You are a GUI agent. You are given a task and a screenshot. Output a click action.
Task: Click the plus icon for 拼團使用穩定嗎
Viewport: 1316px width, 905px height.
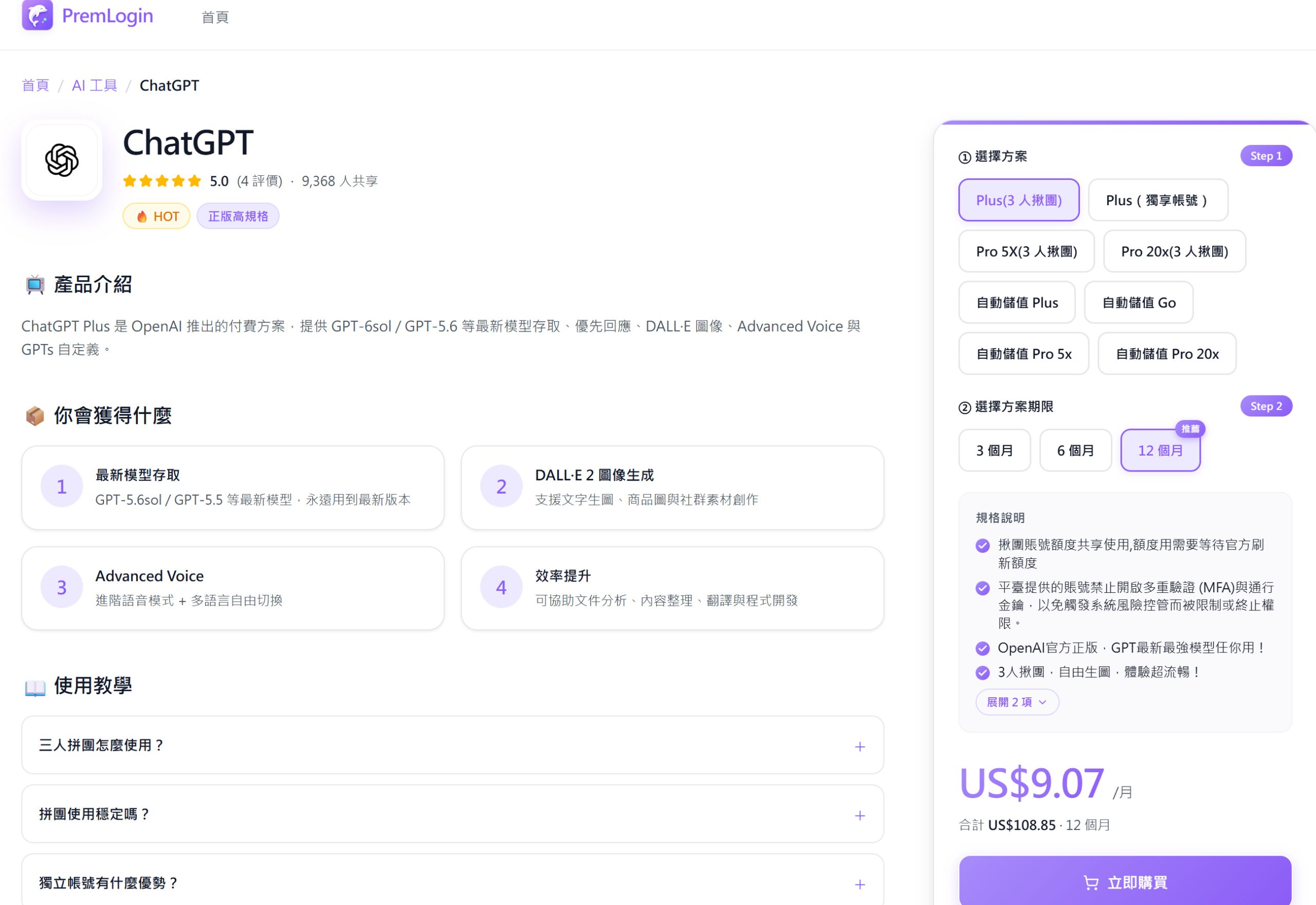tap(860, 816)
